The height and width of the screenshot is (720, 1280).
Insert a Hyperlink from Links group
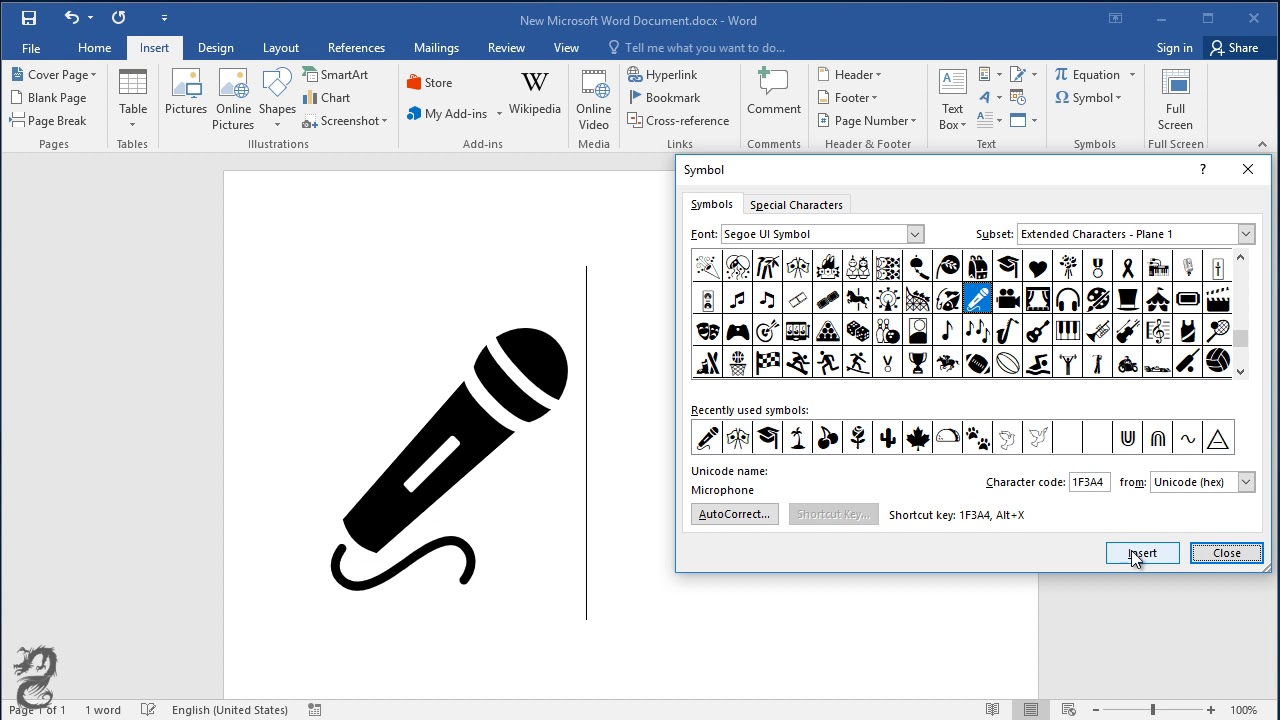pos(662,75)
